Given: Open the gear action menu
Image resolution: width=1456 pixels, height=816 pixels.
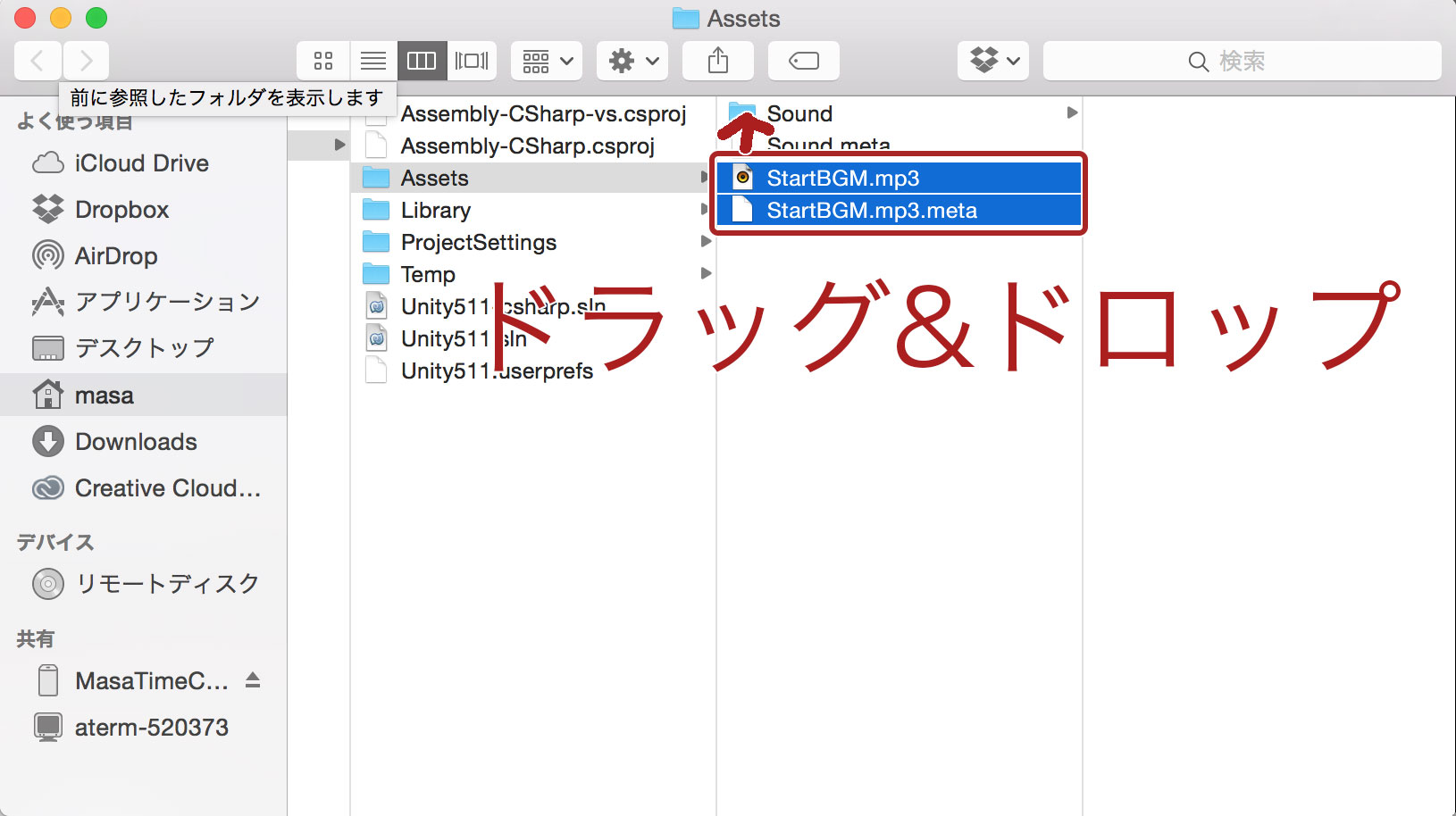Looking at the screenshot, I should (x=632, y=61).
